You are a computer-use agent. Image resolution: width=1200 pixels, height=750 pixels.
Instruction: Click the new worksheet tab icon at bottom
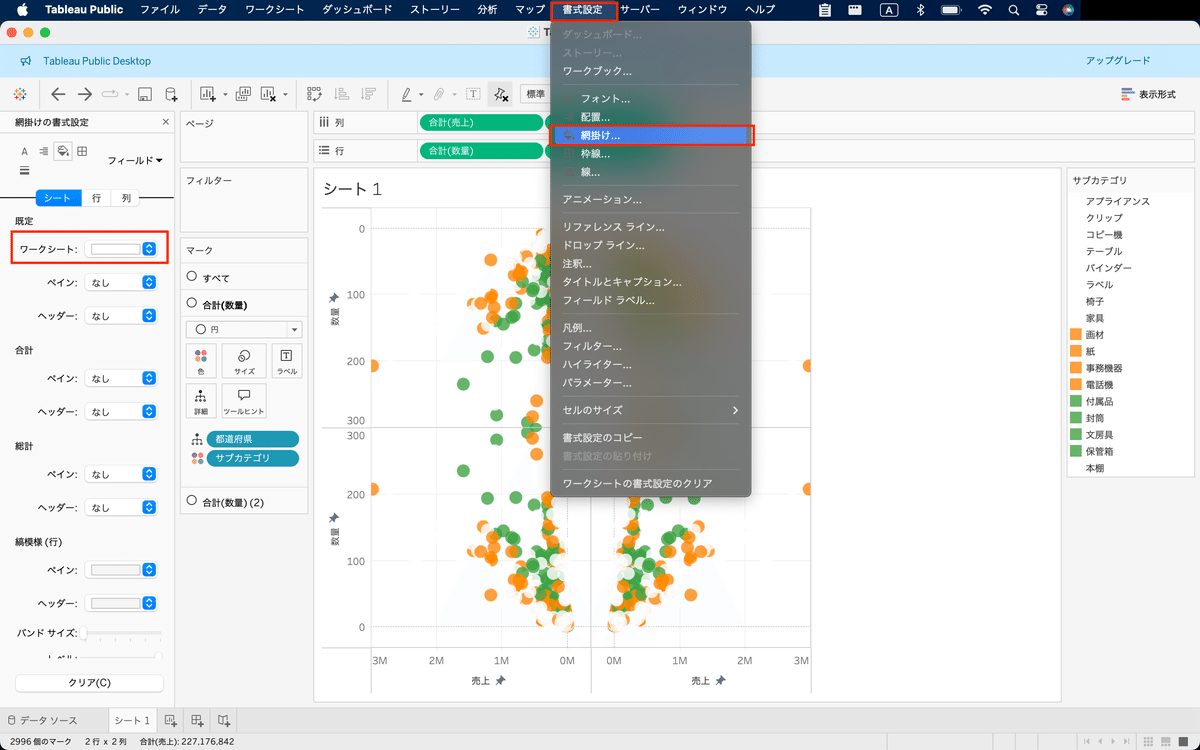(171, 720)
